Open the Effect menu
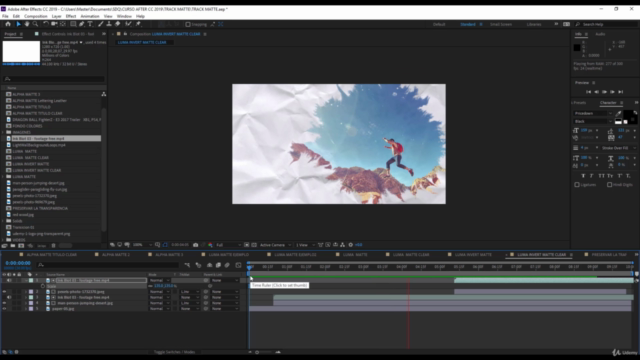 [71, 16]
